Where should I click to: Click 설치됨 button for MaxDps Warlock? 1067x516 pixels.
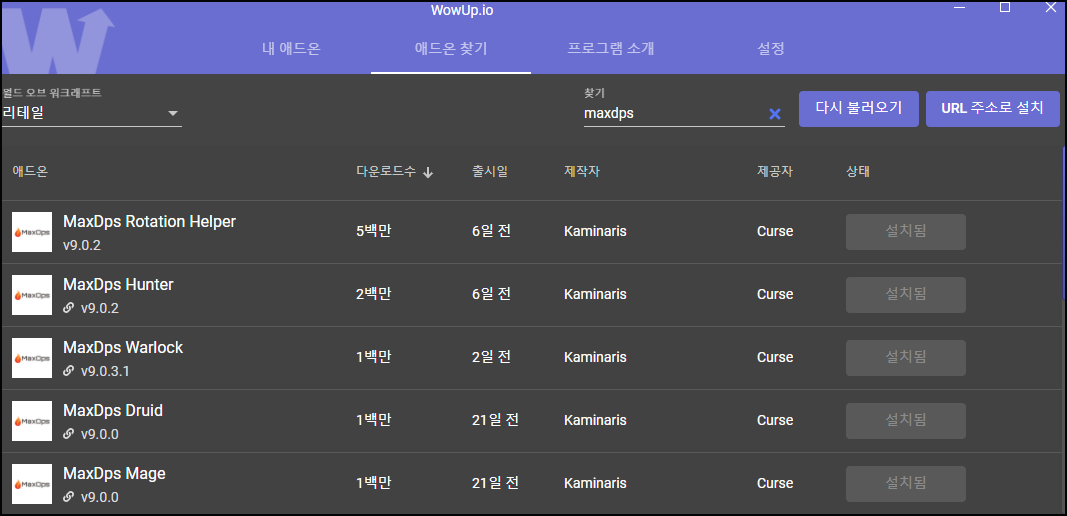point(906,357)
